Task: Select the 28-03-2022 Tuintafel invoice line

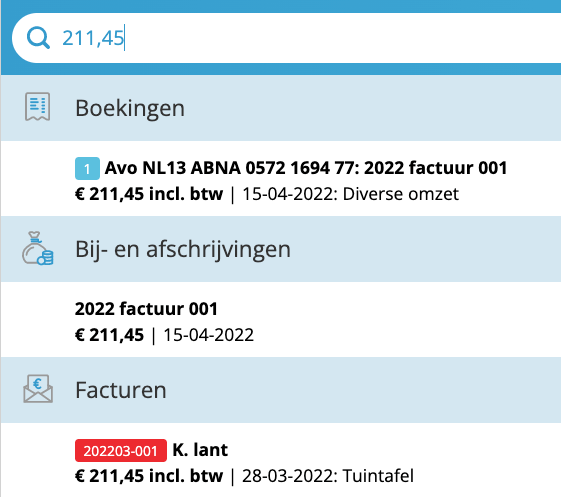Action: click(x=244, y=476)
